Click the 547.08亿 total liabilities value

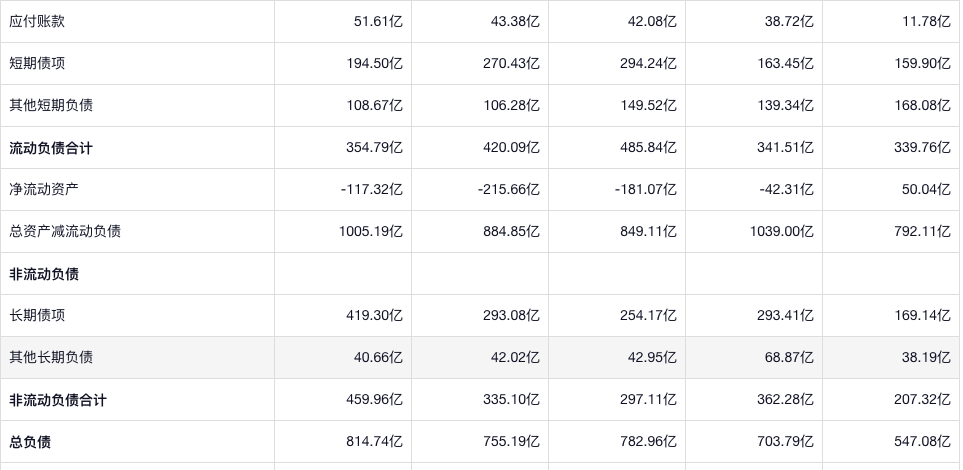tap(921, 442)
